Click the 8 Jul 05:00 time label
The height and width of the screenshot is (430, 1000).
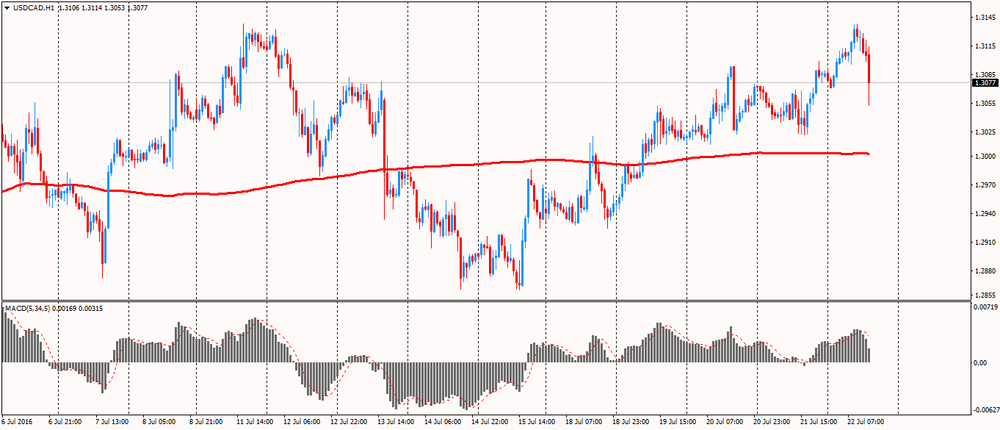pos(160,422)
